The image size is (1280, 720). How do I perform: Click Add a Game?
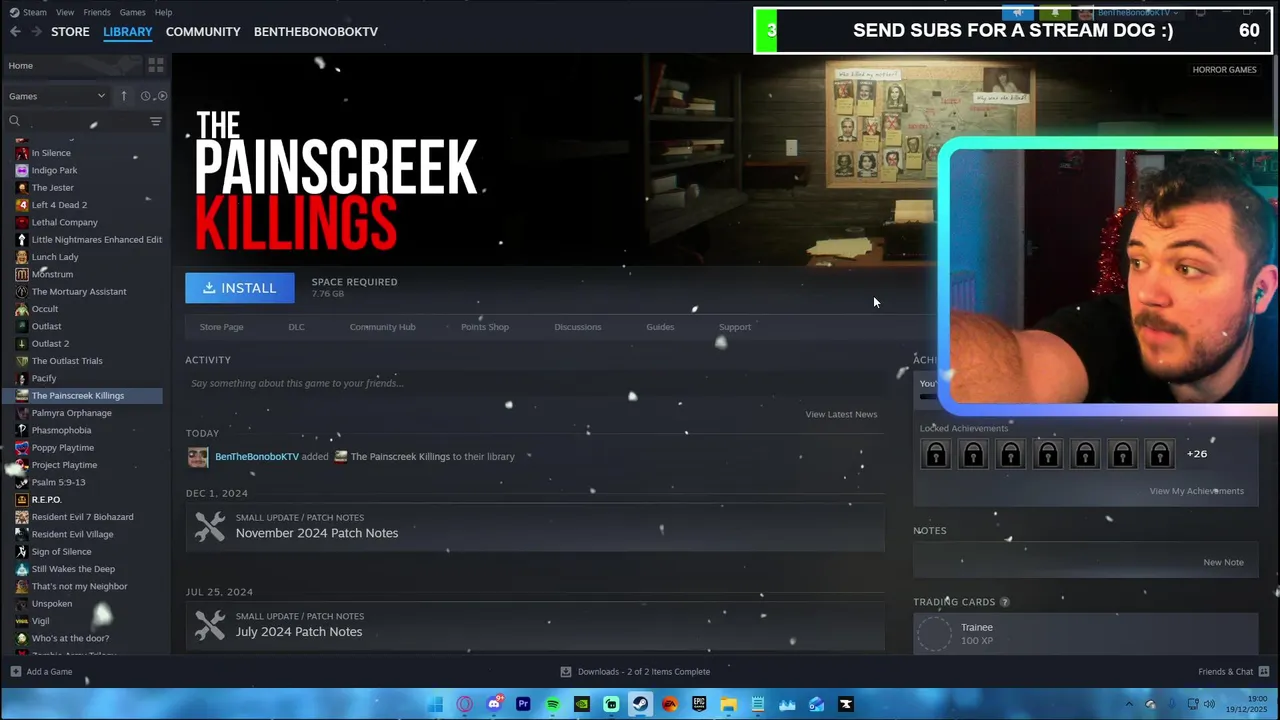(x=41, y=672)
